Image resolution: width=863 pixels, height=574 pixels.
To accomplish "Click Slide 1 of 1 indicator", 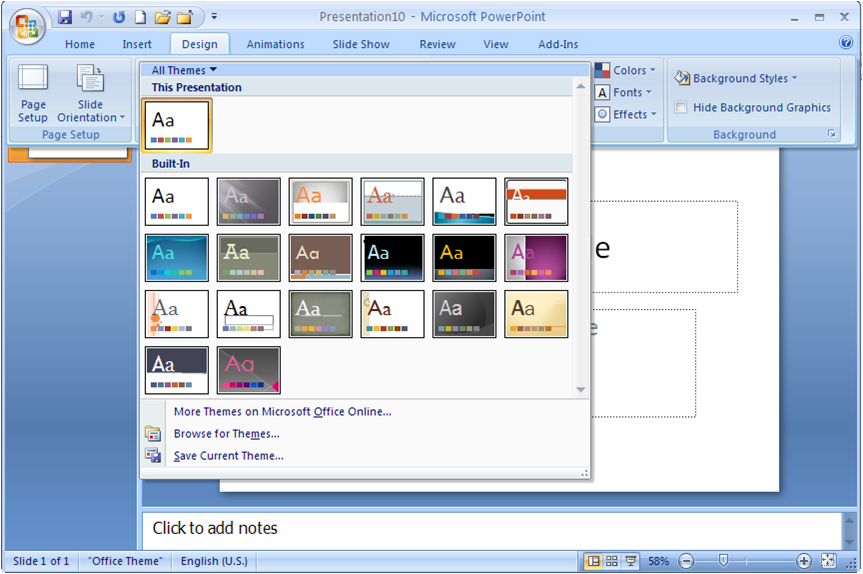I will 41,561.
